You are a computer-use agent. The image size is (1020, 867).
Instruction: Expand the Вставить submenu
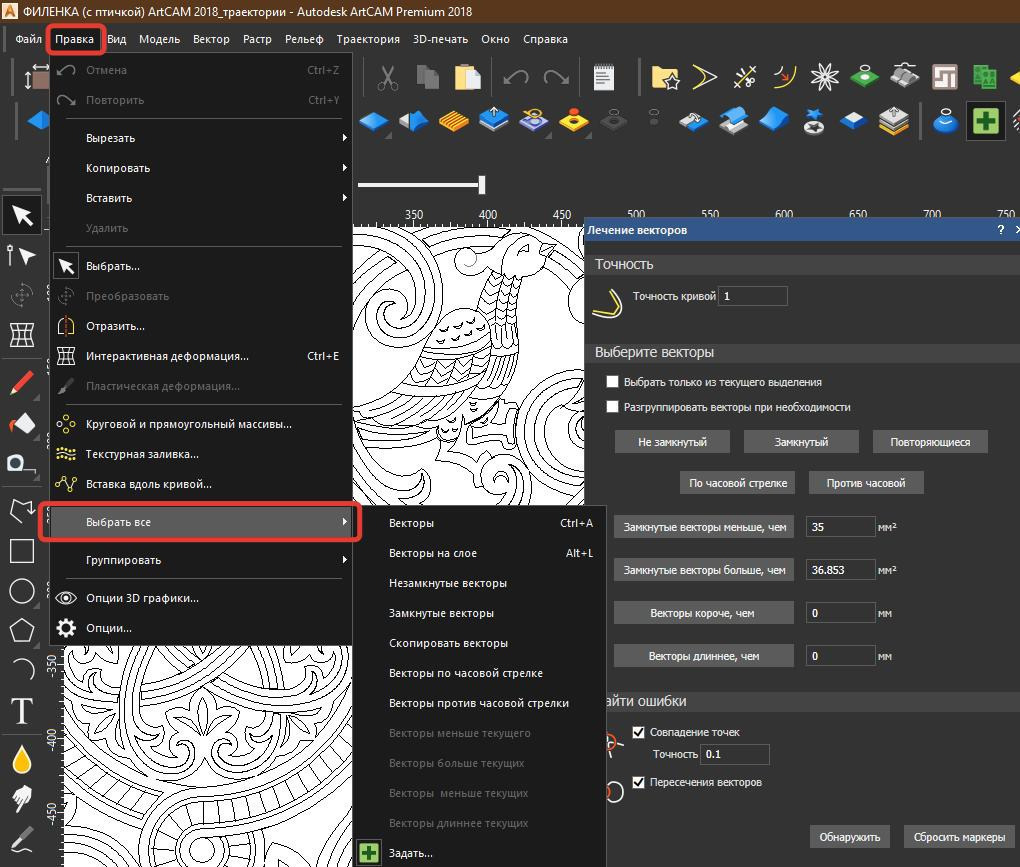202,198
